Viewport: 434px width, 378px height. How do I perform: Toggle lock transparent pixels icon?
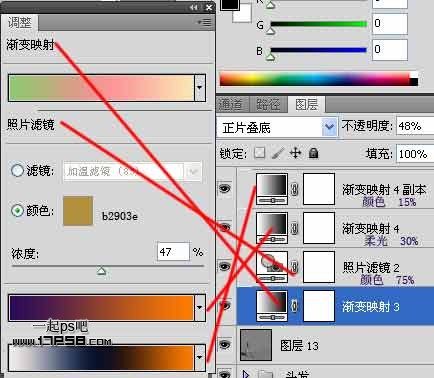[260, 153]
